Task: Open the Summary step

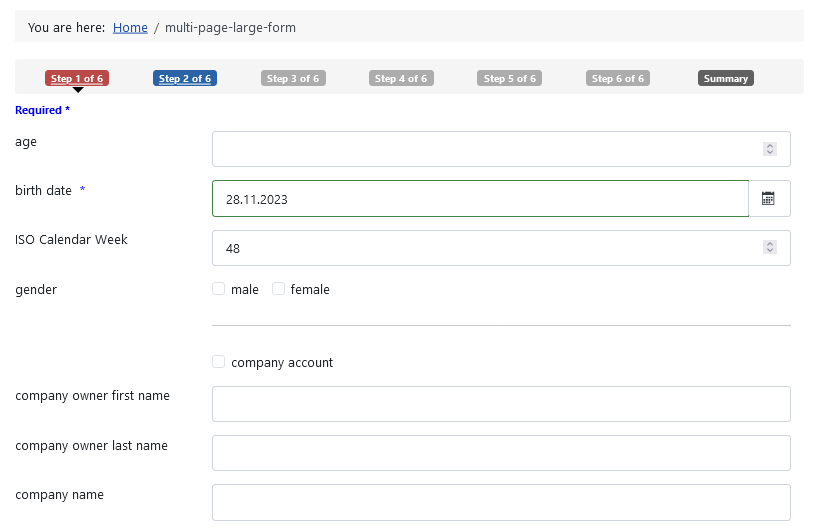Action: coord(726,78)
